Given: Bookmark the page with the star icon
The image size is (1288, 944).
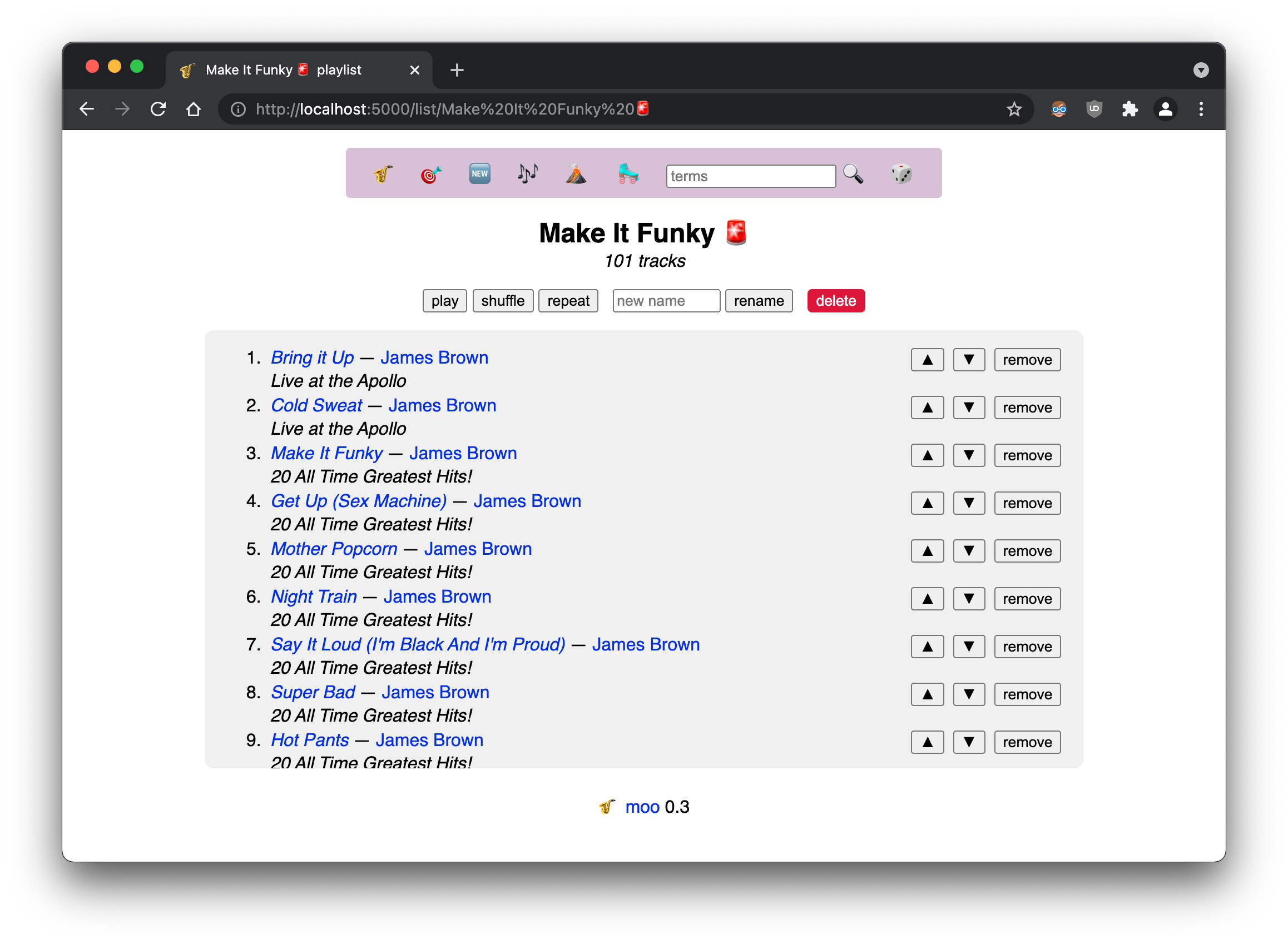Looking at the screenshot, I should [1014, 109].
